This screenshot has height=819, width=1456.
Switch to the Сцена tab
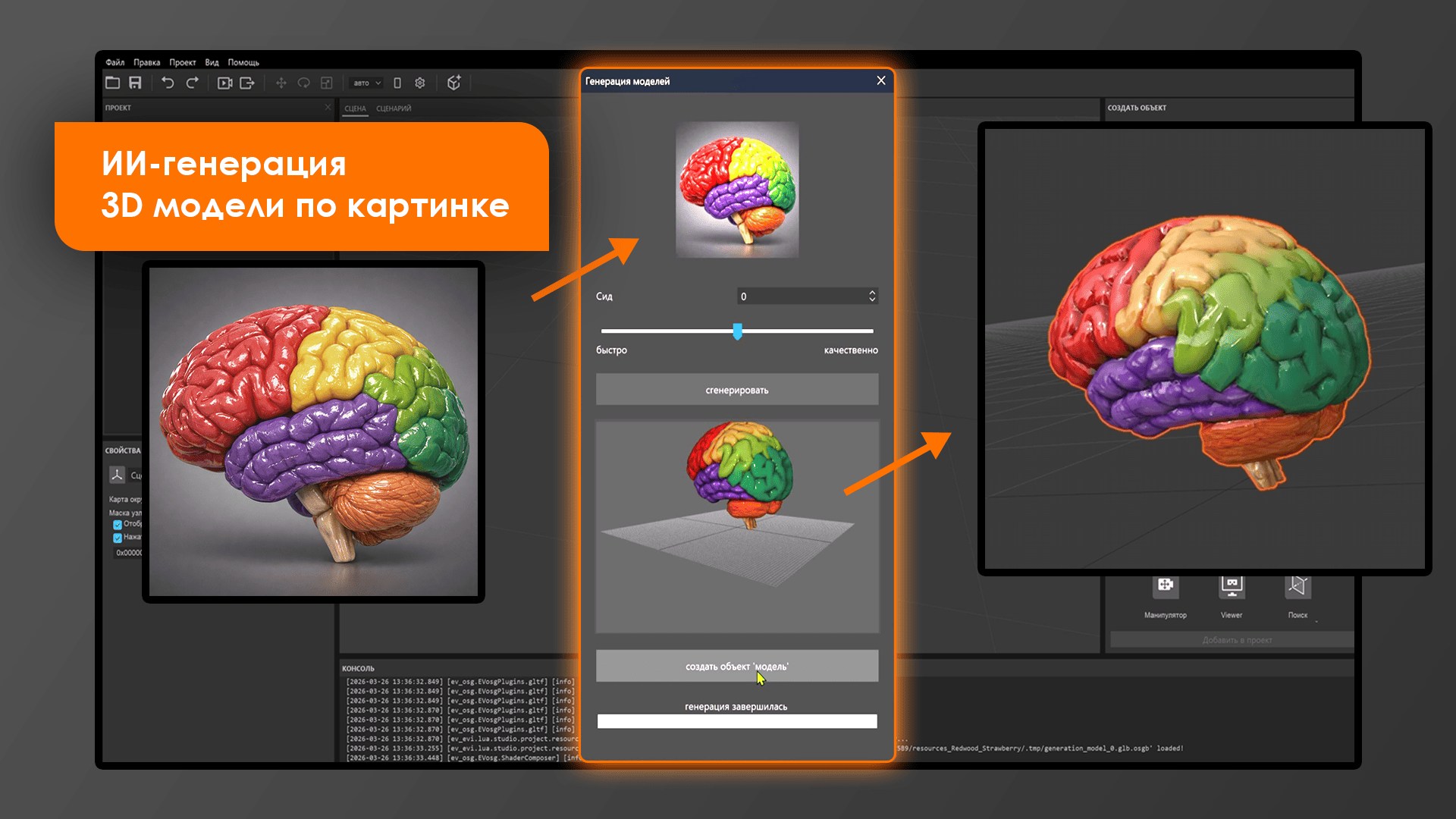pos(355,108)
